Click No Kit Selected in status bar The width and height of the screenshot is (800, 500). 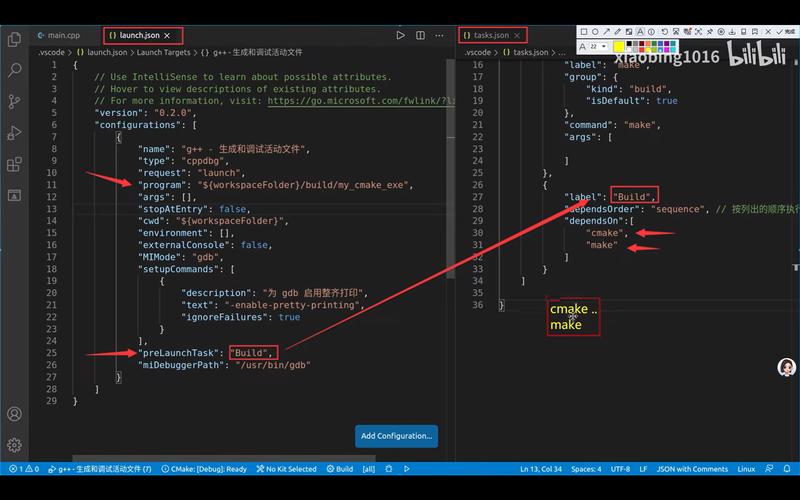286,469
